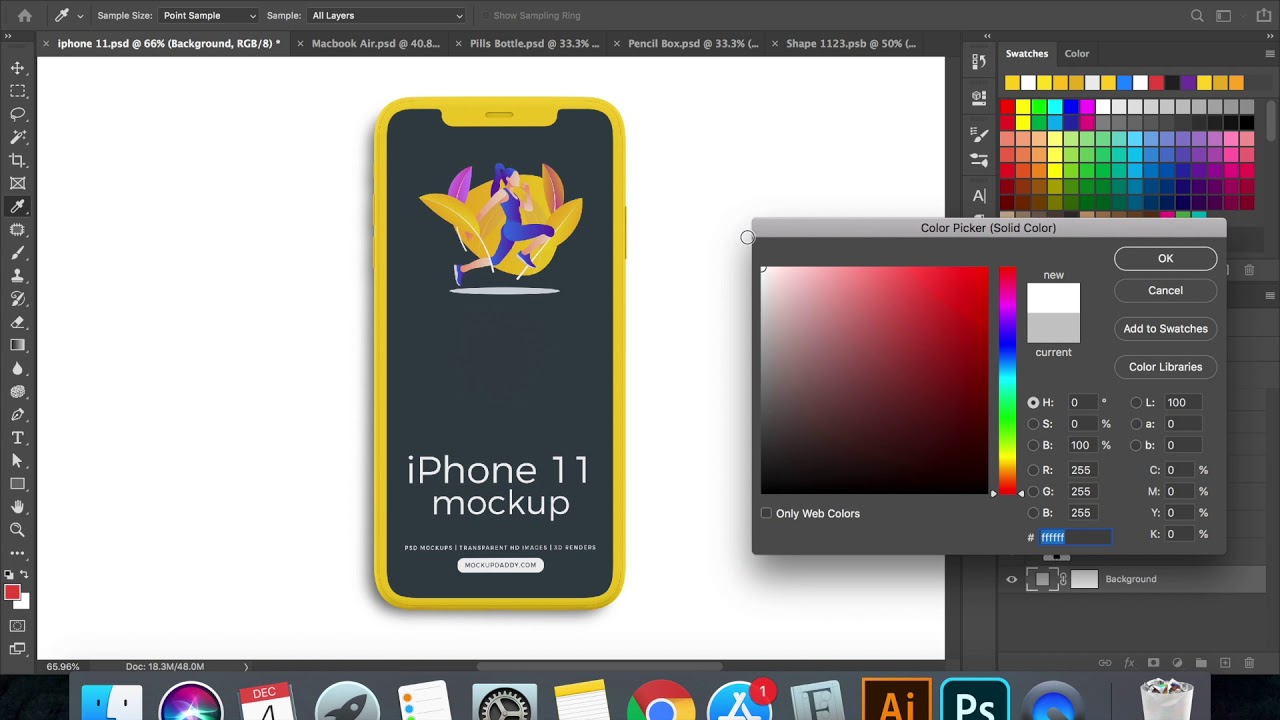The image size is (1280, 720).
Task: Select the Swatches panel tab
Action: pos(1027,54)
